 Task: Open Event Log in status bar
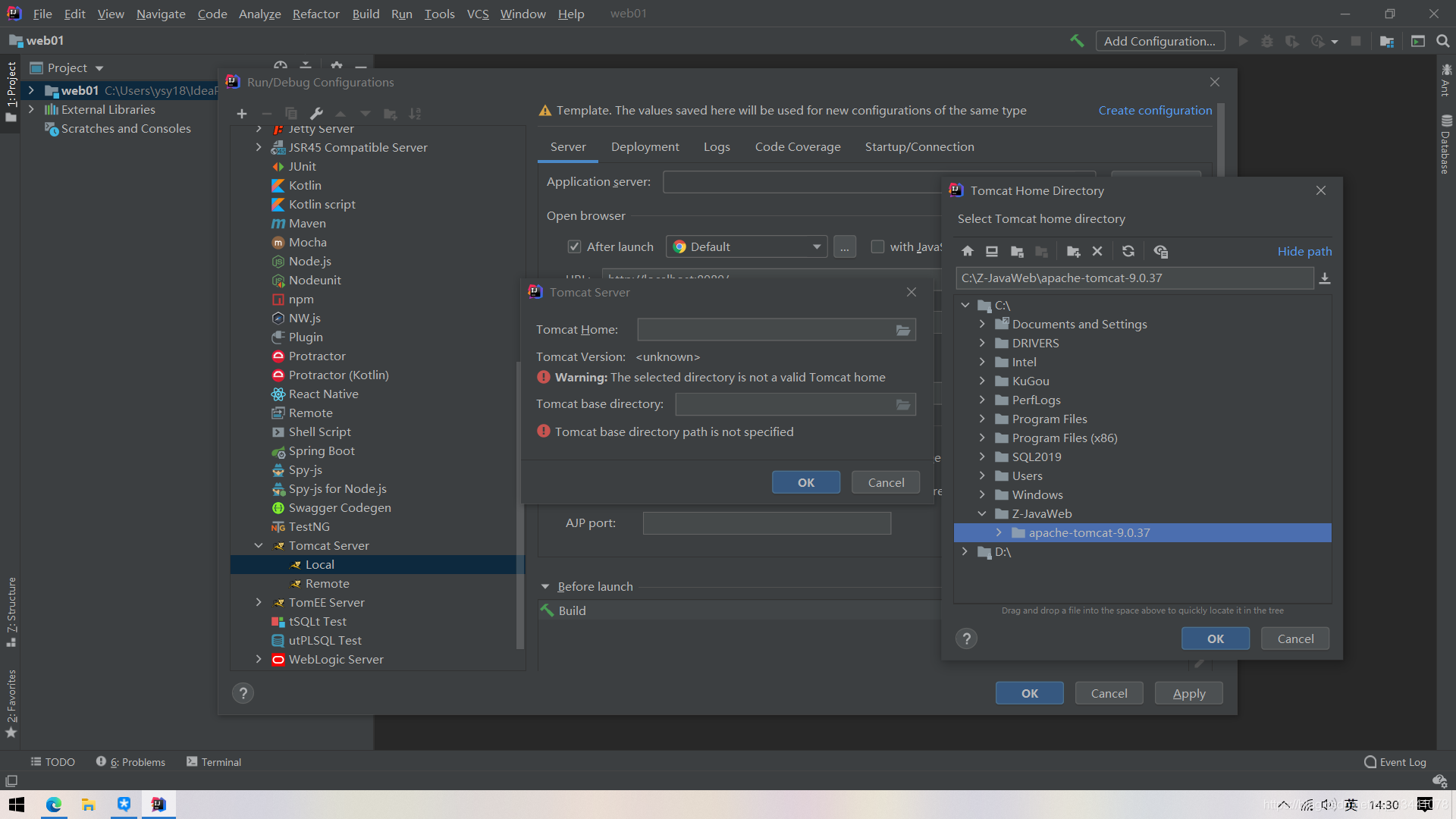point(1395,762)
